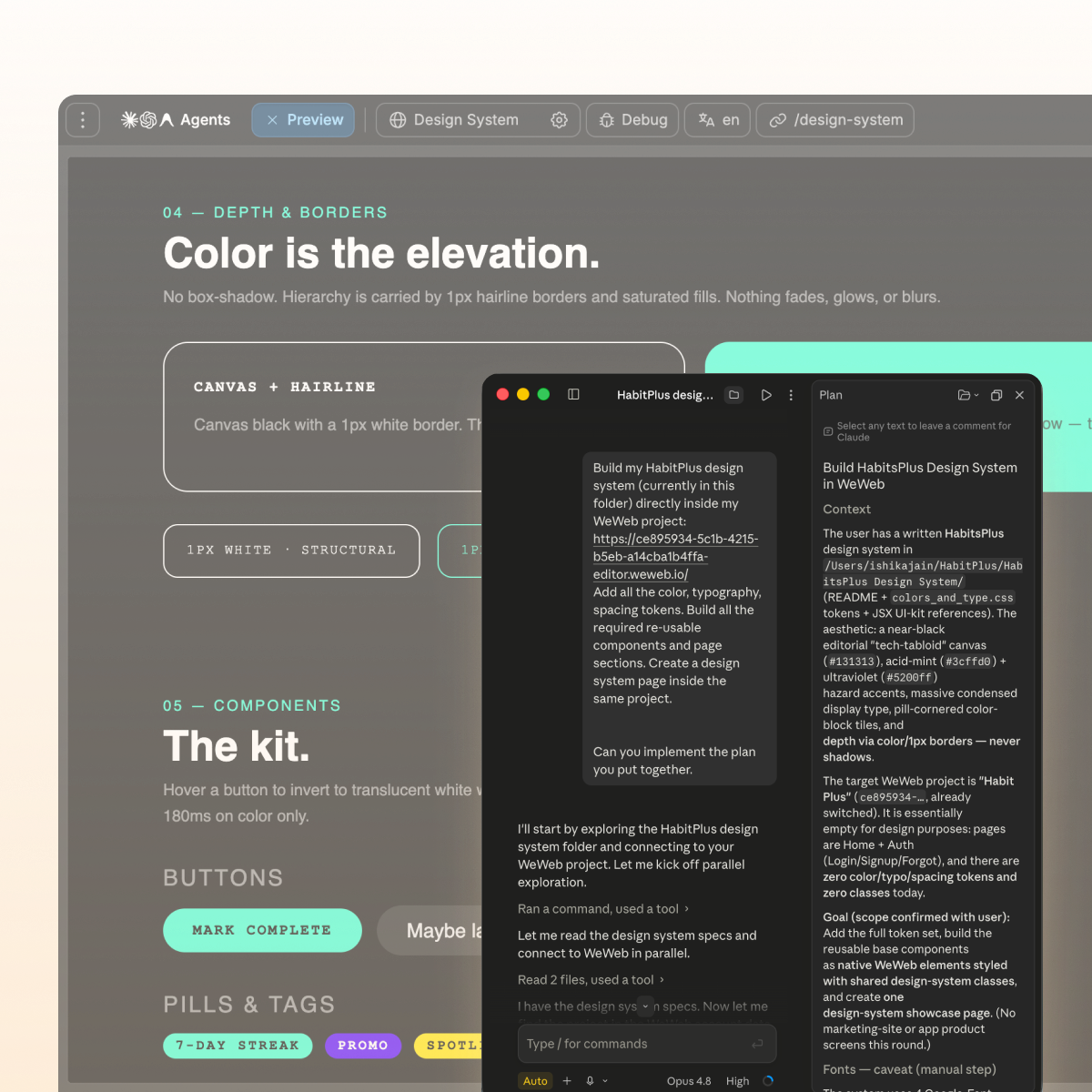The width and height of the screenshot is (1092, 1092).
Task: Change the High effort setting
Action: [738, 1081]
